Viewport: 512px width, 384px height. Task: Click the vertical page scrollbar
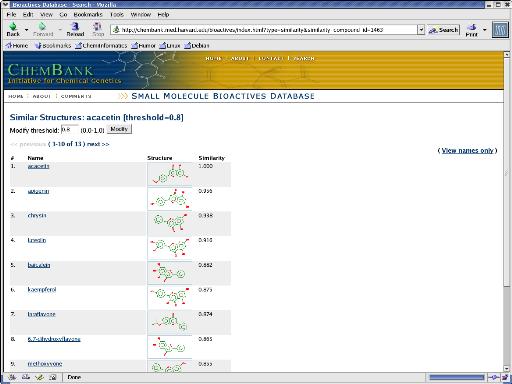click(x=507, y=211)
